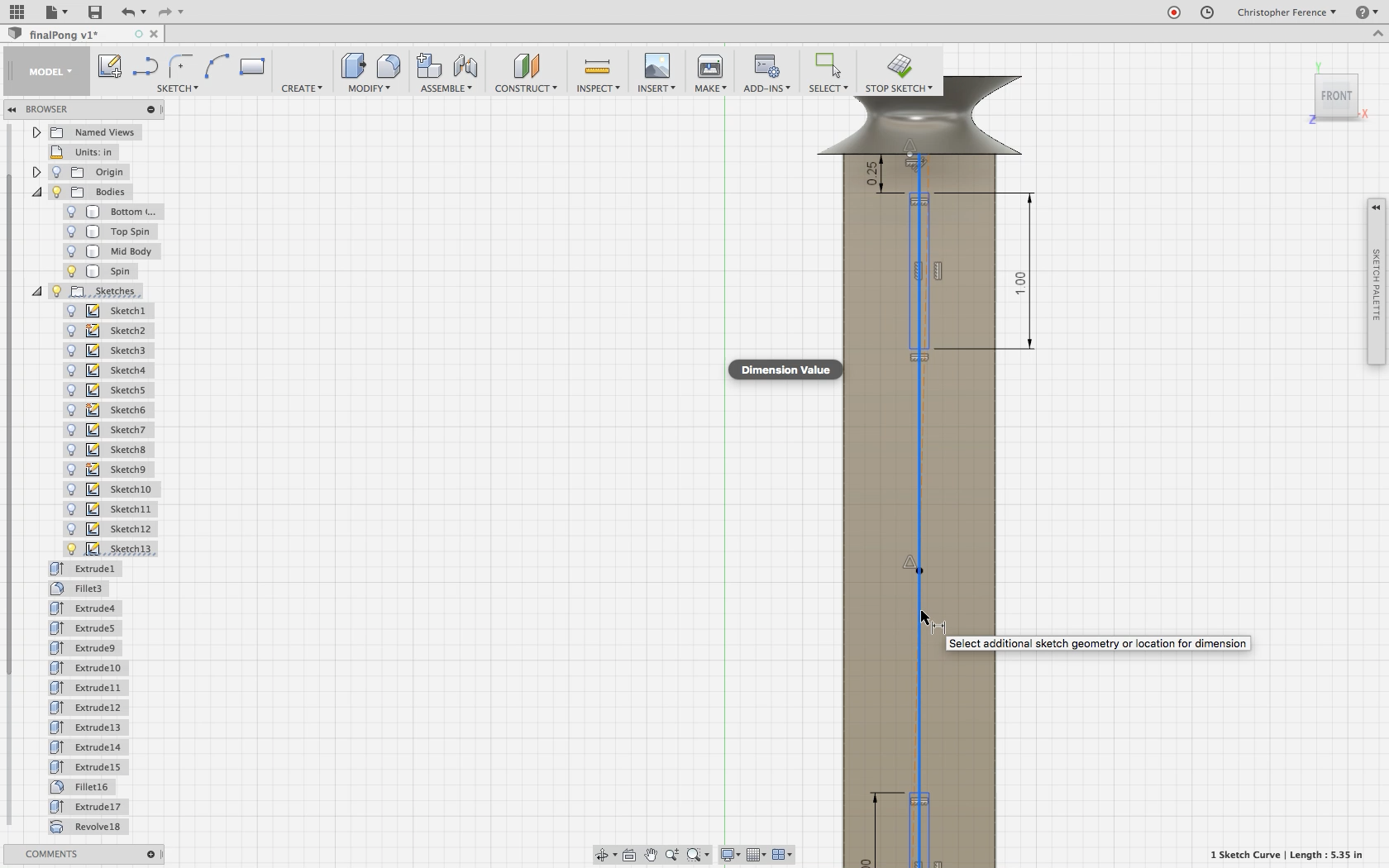Toggle visibility bulb of Mid Body
The height and width of the screenshot is (868, 1389).
pyautogui.click(x=71, y=251)
